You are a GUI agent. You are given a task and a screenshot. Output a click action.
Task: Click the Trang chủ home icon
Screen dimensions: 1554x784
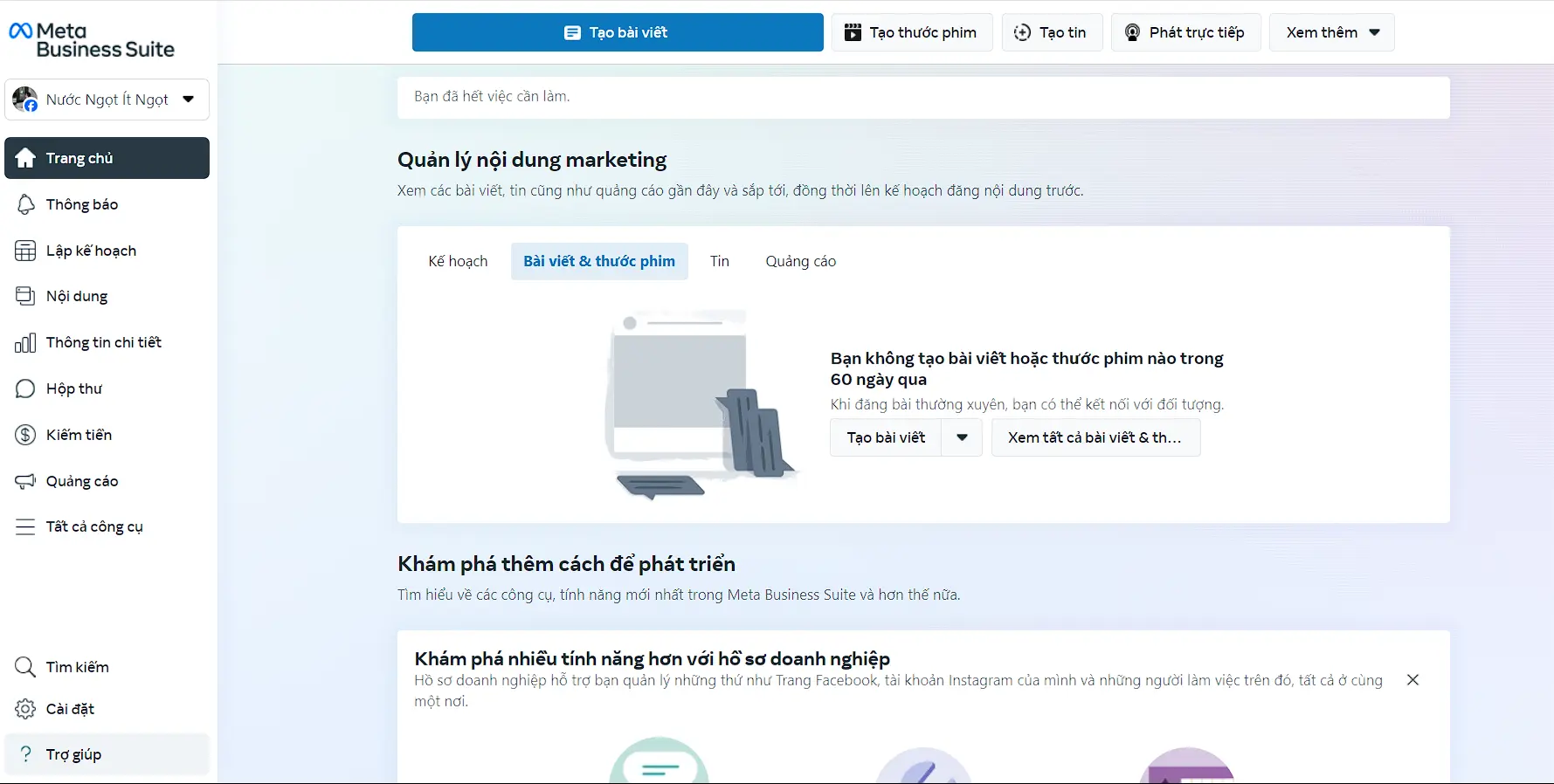coord(25,158)
